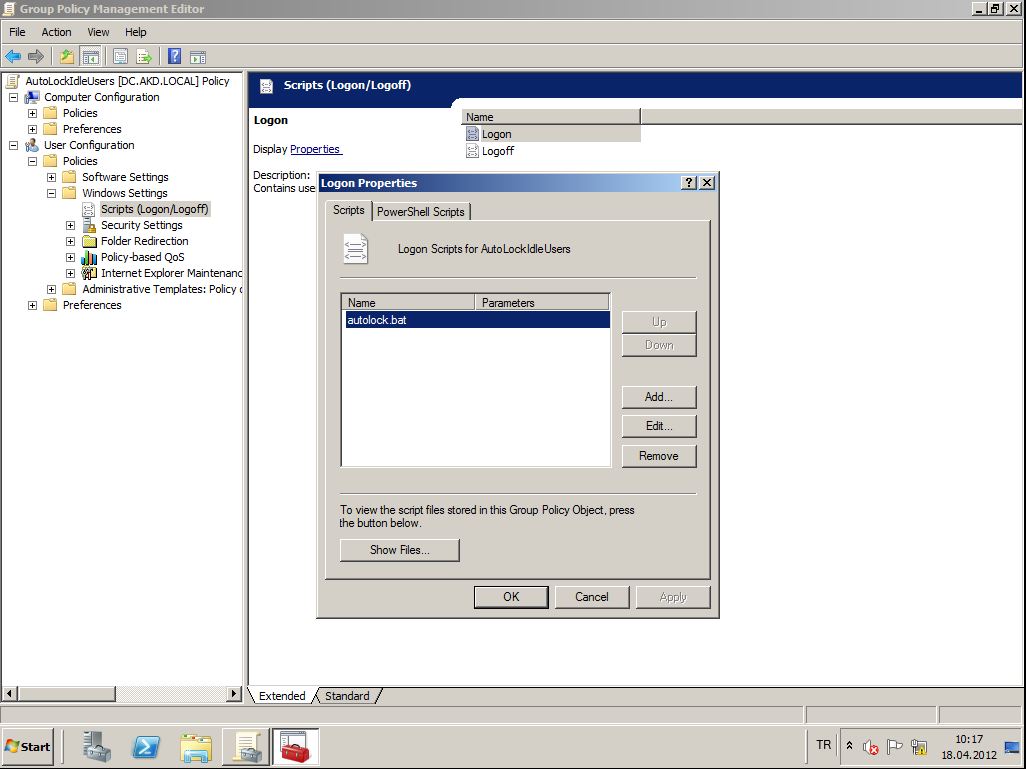Open the Help menu
1026x769 pixels.
135,32
